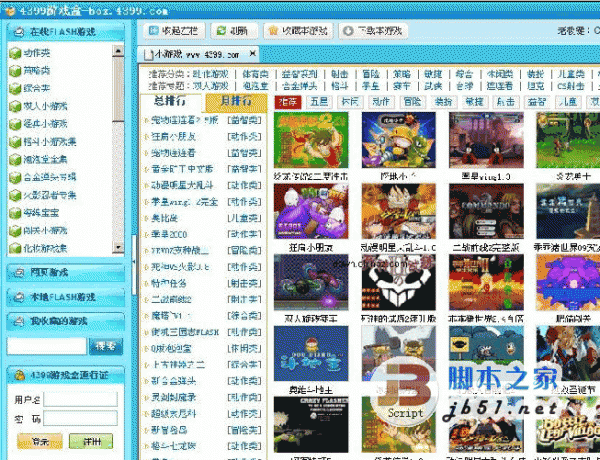Click the page icon on 小游戏 tab

click(148, 55)
